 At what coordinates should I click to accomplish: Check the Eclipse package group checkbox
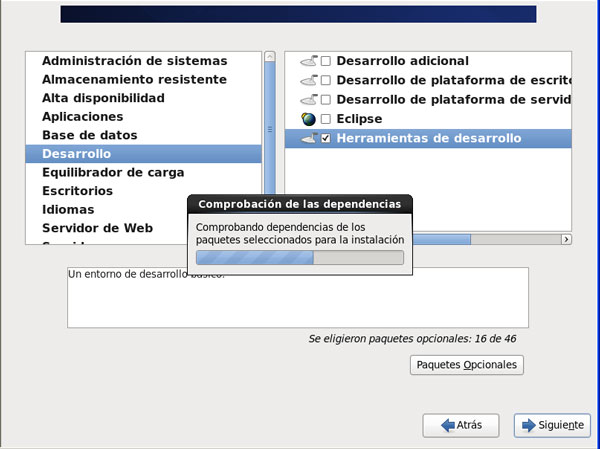pos(326,119)
